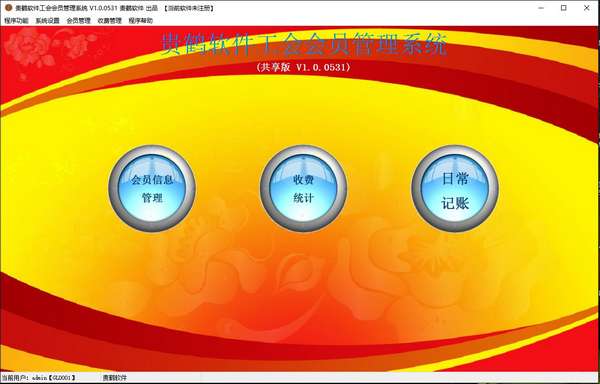The width and height of the screenshot is (600, 384).
Task: Click the 当前用户 admin status bar text
Action: [x=39, y=378]
